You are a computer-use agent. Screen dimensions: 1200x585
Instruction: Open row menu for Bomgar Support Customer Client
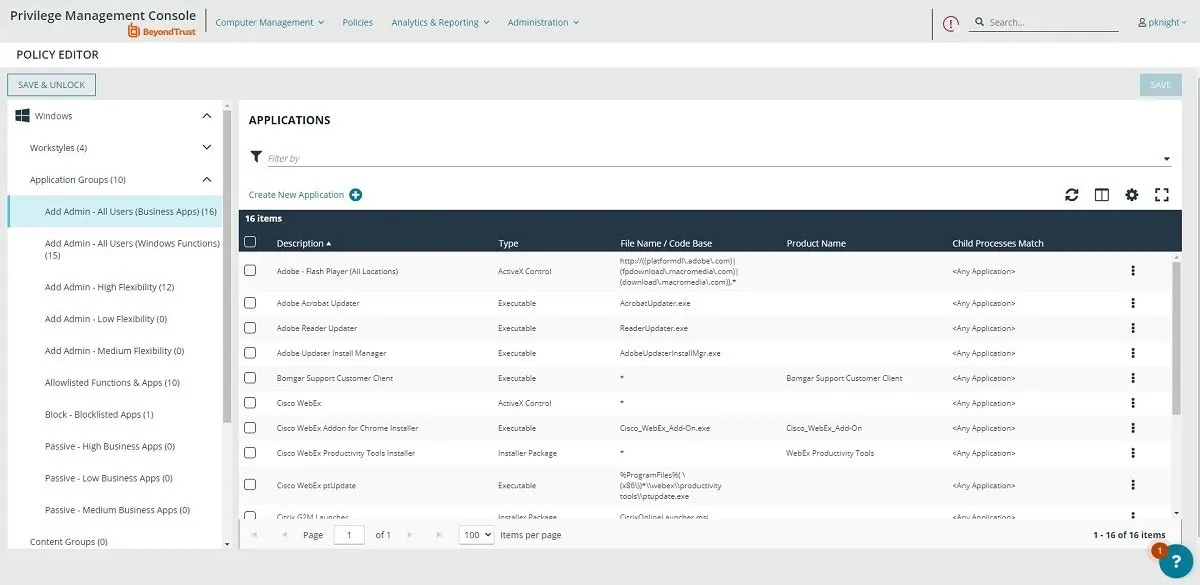click(x=1133, y=378)
